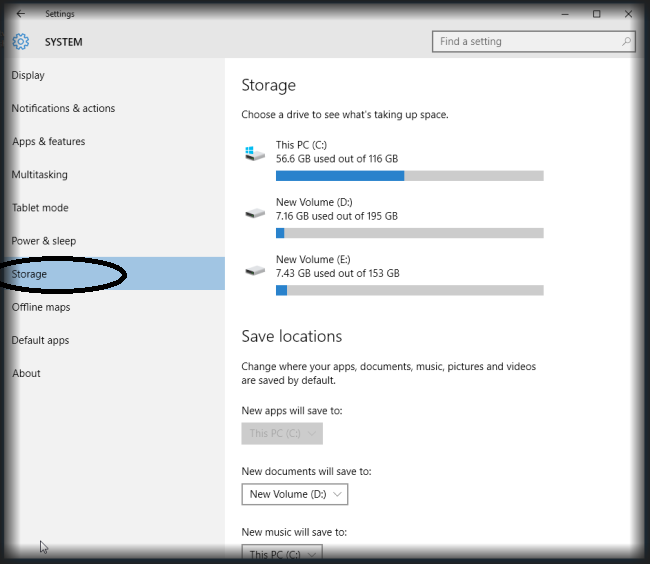Click the 'Settings' window title text

(x=60, y=14)
